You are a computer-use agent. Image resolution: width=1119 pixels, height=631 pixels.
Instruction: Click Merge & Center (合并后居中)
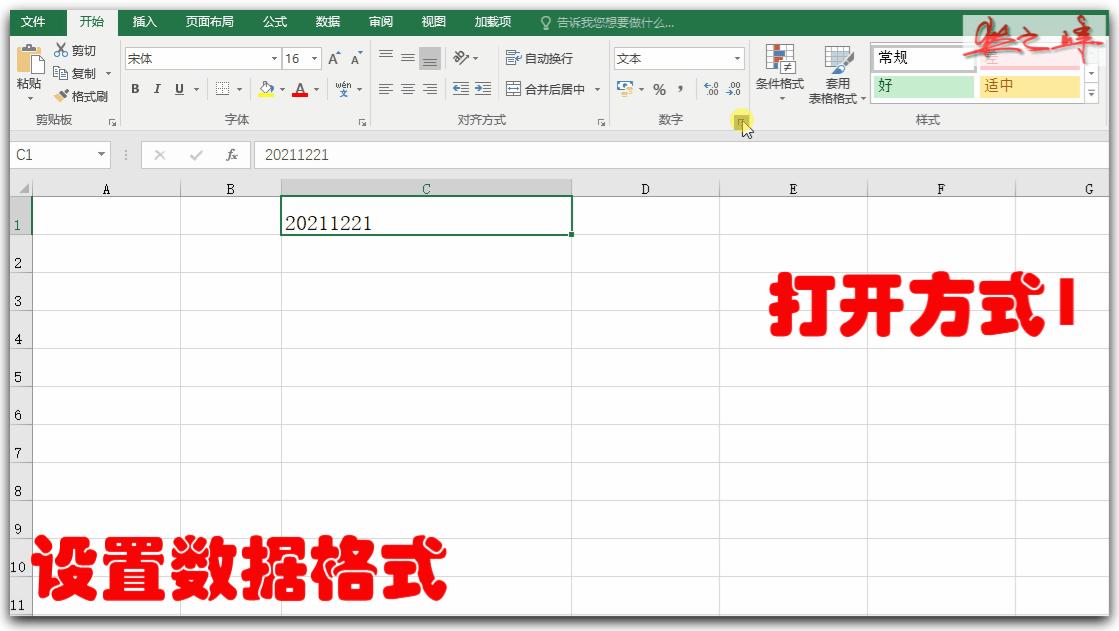click(550, 88)
